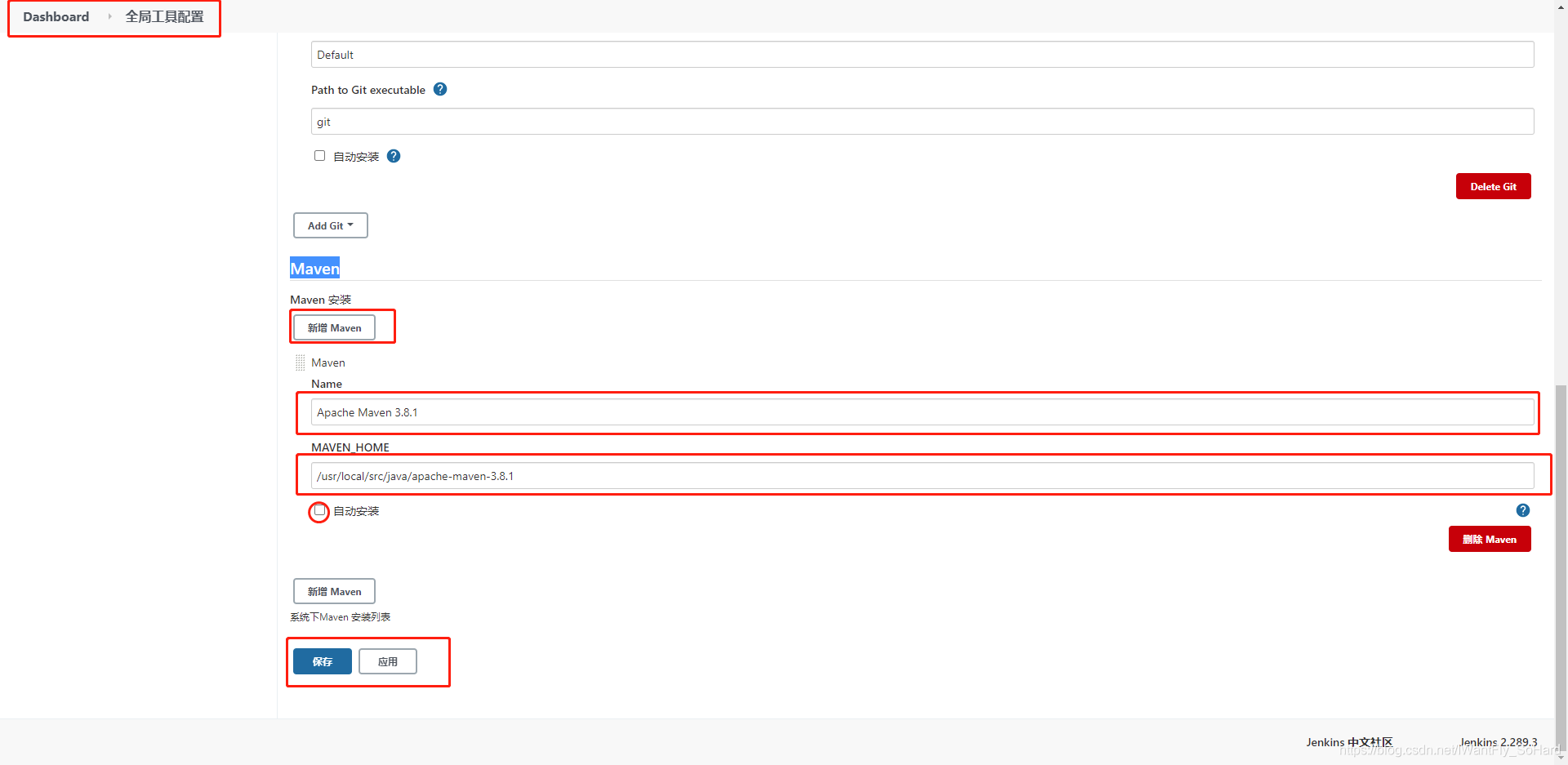Click the 删除 Maven button
This screenshot has height=765, width=1568.
coord(1490,539)
